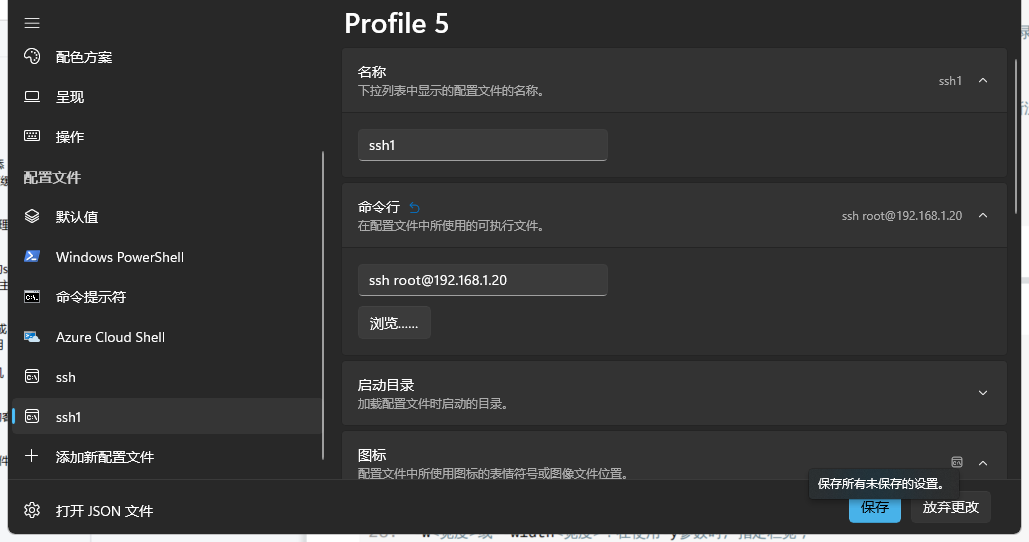Image resolution: width=1029 pixels, height=542 pixels.
Task: Open the 配色方案 settings page
Action: click(x=167, y=57)
